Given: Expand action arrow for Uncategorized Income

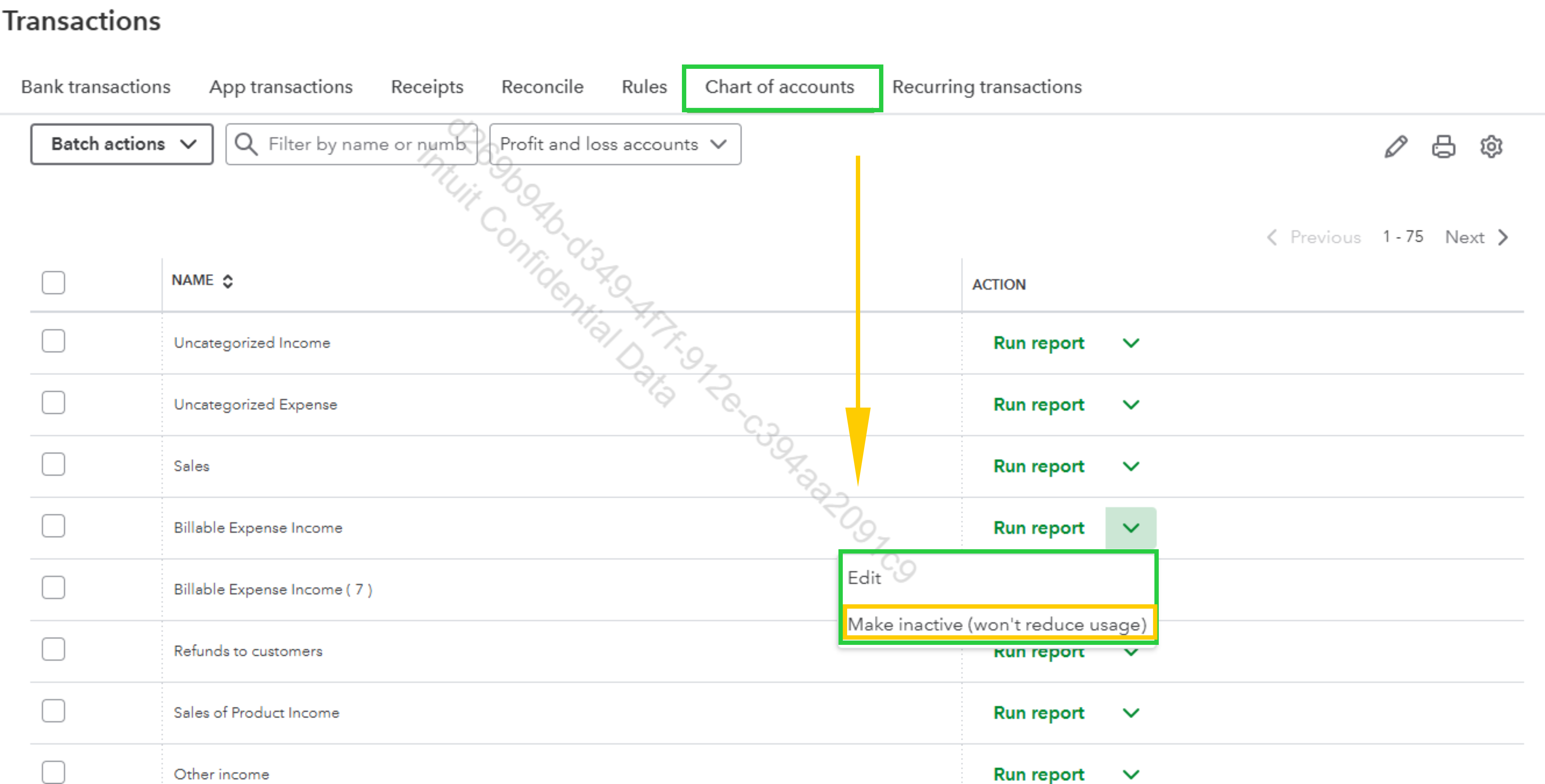Looking at the screenshot, I should [x=1130, y=343].
